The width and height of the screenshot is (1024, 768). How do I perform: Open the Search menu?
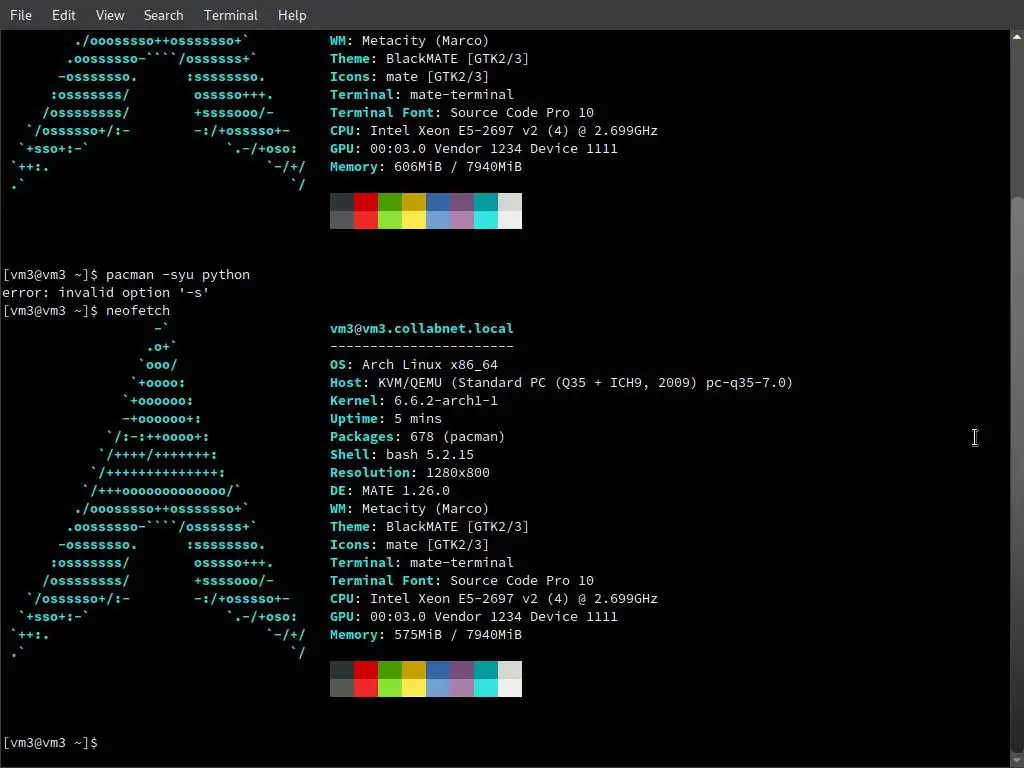click(163, 15)
